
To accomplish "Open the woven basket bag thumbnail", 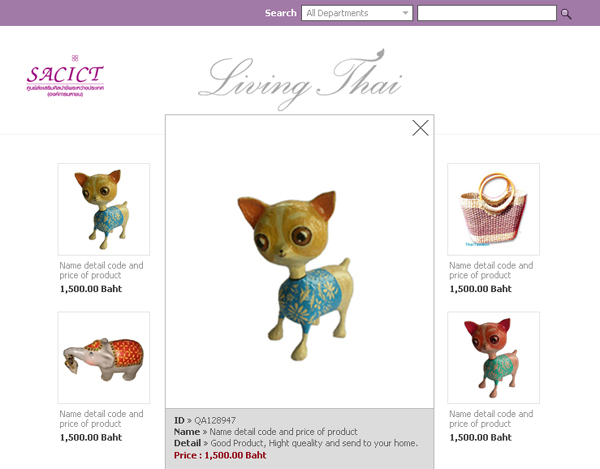I will coord(493,209).
